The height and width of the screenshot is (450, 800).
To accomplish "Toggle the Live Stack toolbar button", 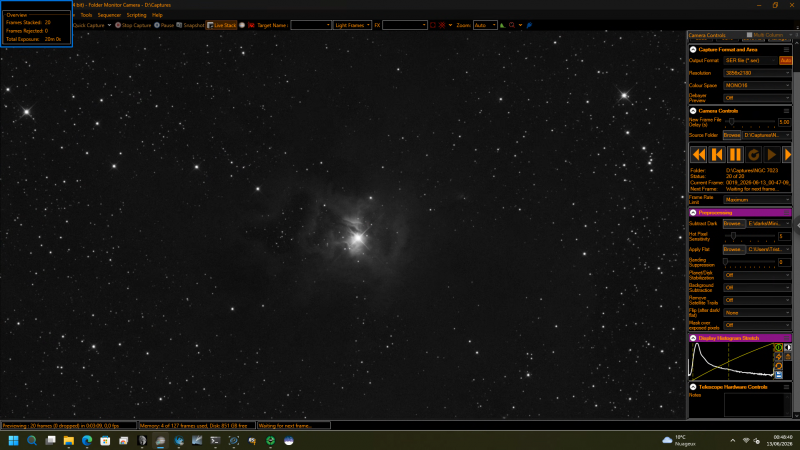I will pyautogui.click(x=221, y=25).
